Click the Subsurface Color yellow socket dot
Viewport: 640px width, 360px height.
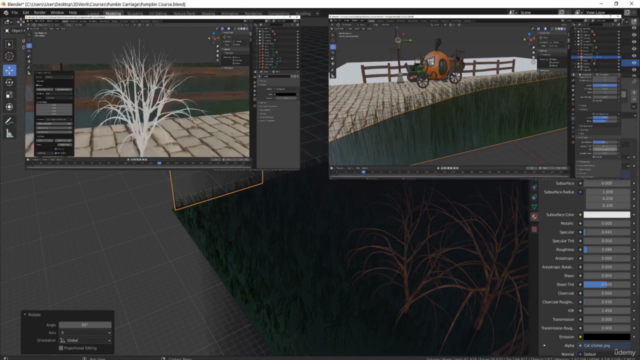[x=580, y=215]
